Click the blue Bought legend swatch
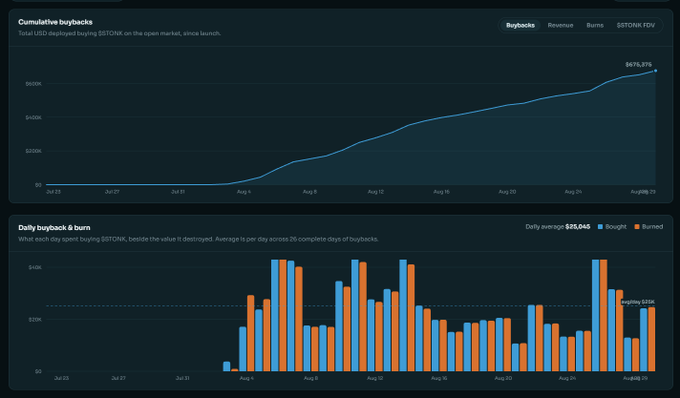 tap(600, 227)
